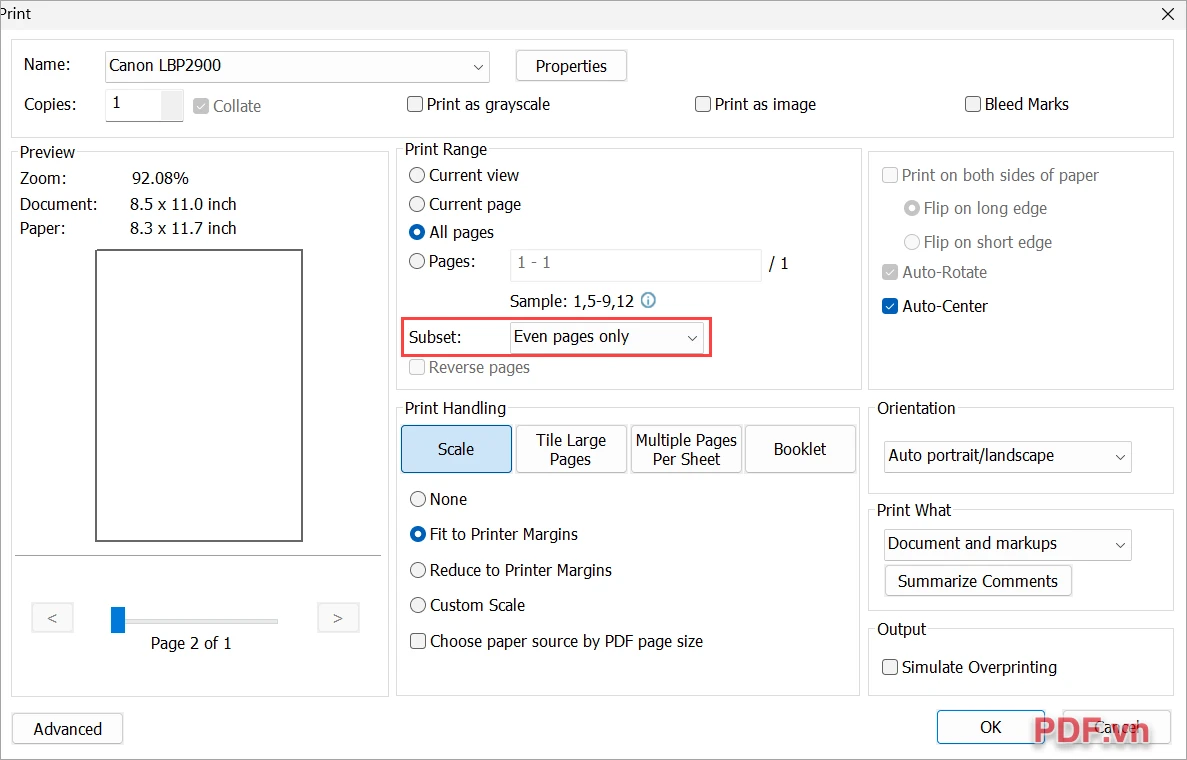
Task: Select Flip on long edge
Action: (911, 207)
